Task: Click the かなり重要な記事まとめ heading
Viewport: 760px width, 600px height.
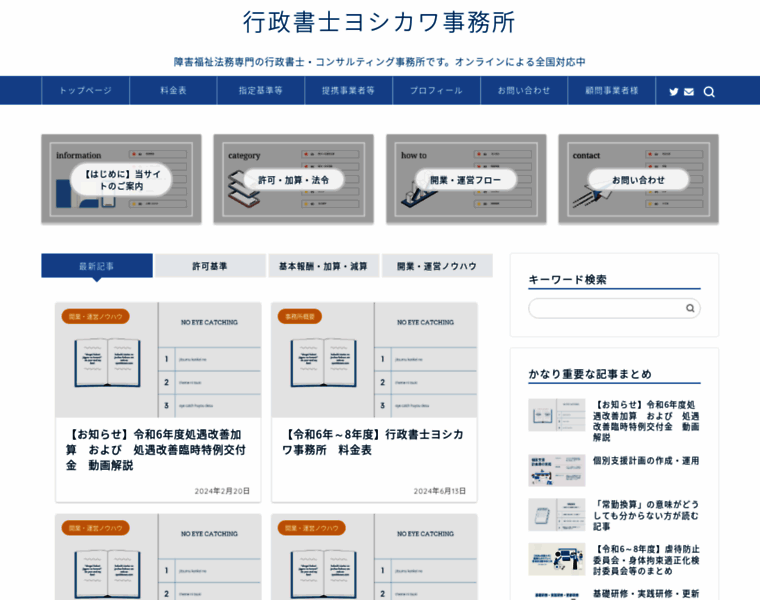Action: [x=590, y=374]
